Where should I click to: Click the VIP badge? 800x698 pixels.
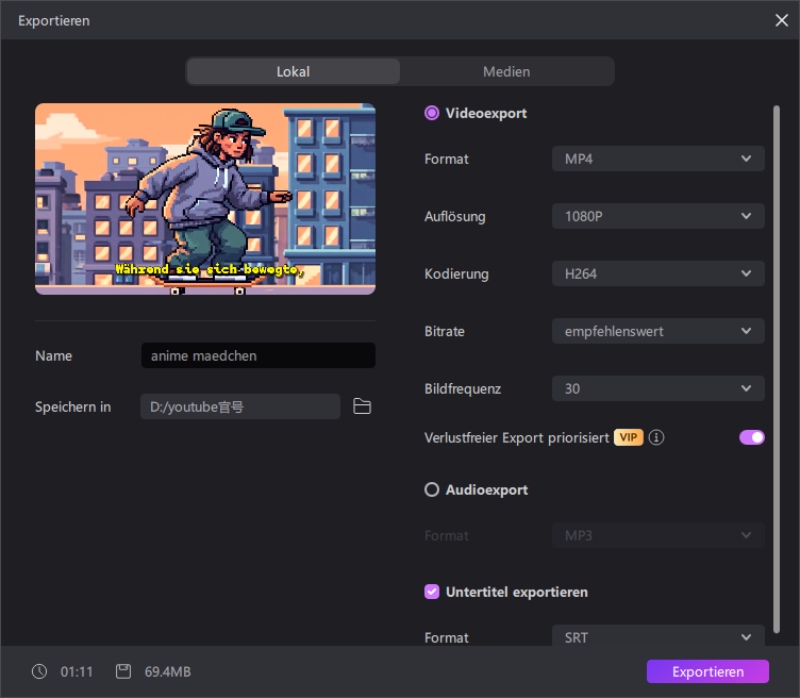pyautogui.click(x=628, y=437)
